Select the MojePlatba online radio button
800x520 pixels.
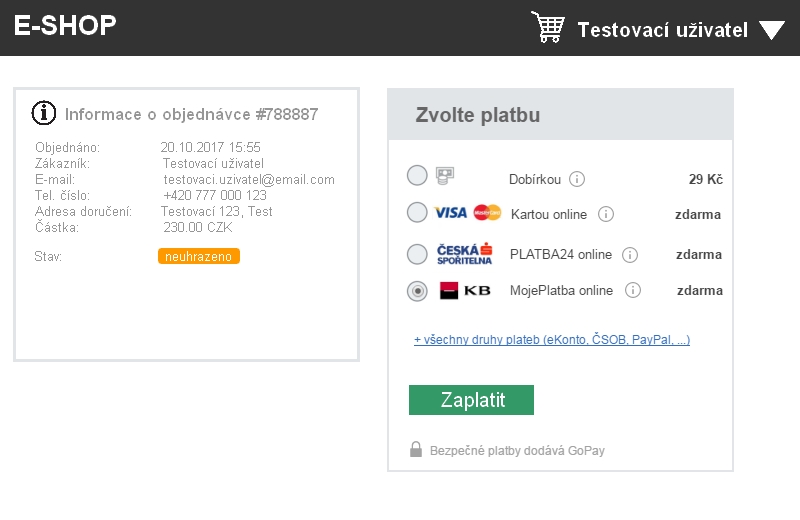click(x=417, y=291)
